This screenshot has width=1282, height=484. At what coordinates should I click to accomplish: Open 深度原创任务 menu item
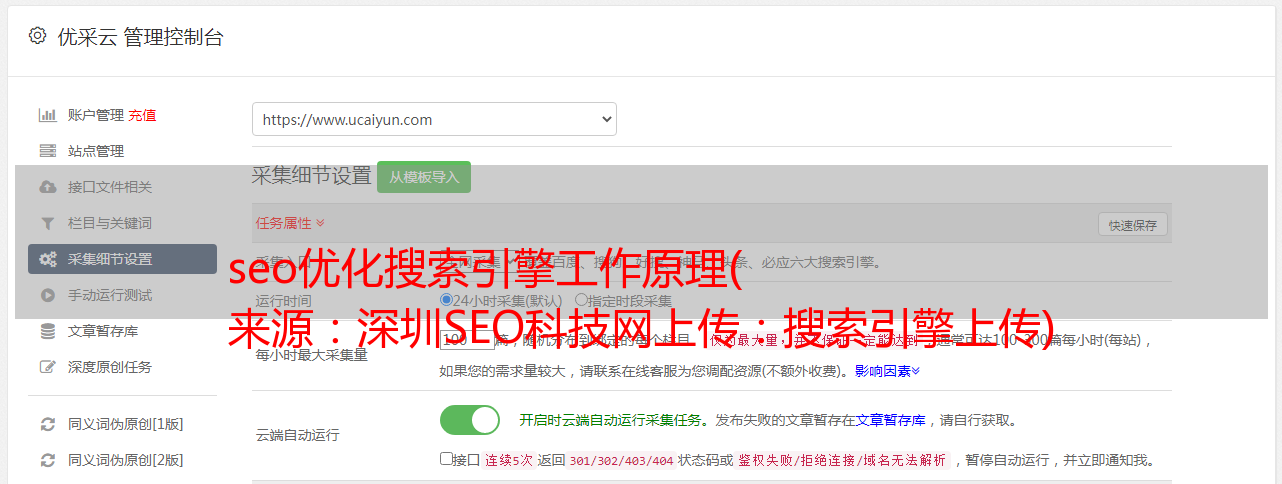[110, 367]
